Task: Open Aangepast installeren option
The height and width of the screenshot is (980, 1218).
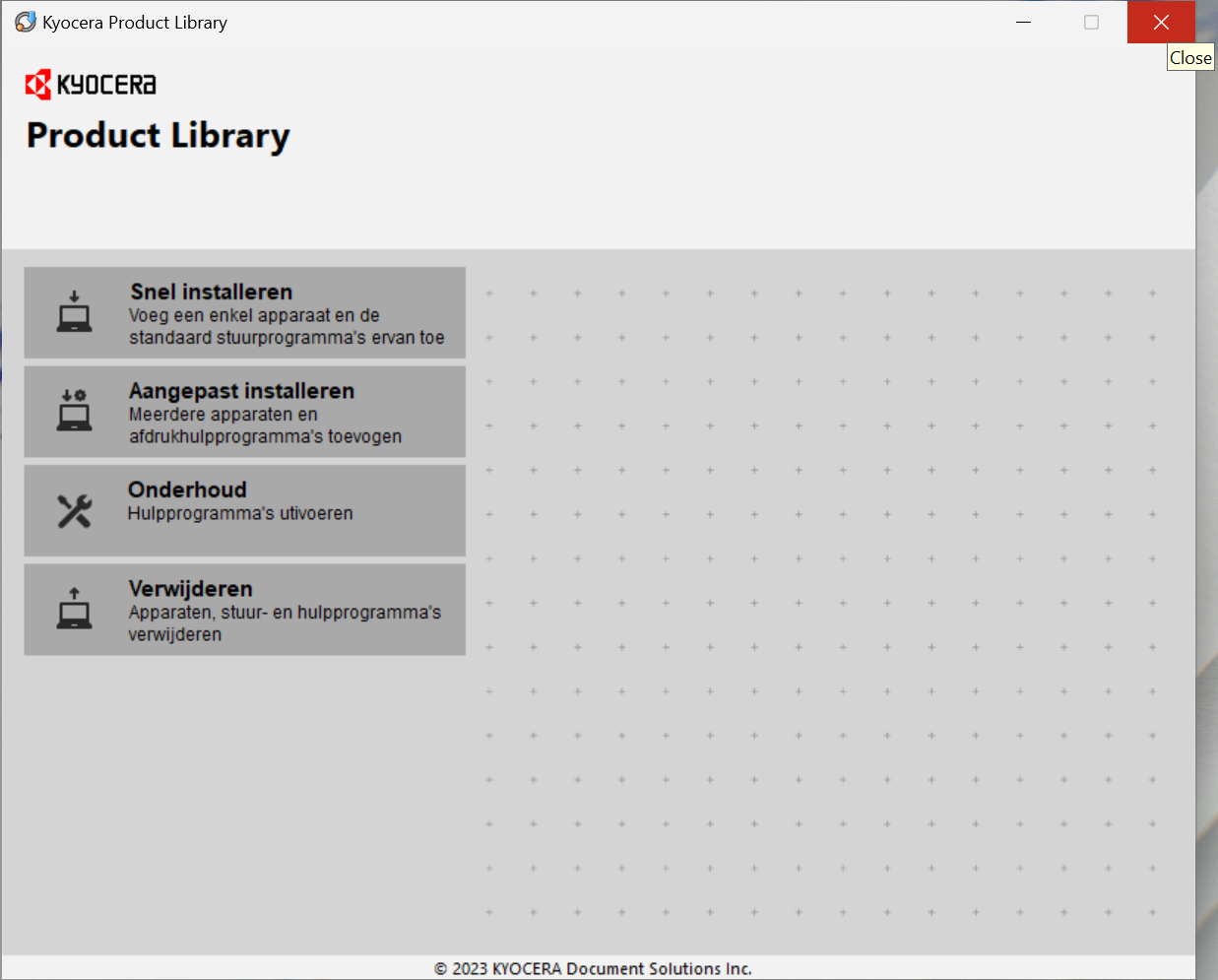Action: pos(245,412)
